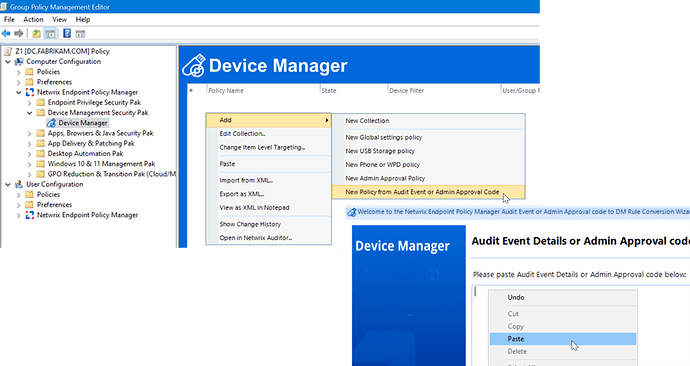Select New Global settings policy
This screenshot has height=366, width=690.
(x=428, y=137)
